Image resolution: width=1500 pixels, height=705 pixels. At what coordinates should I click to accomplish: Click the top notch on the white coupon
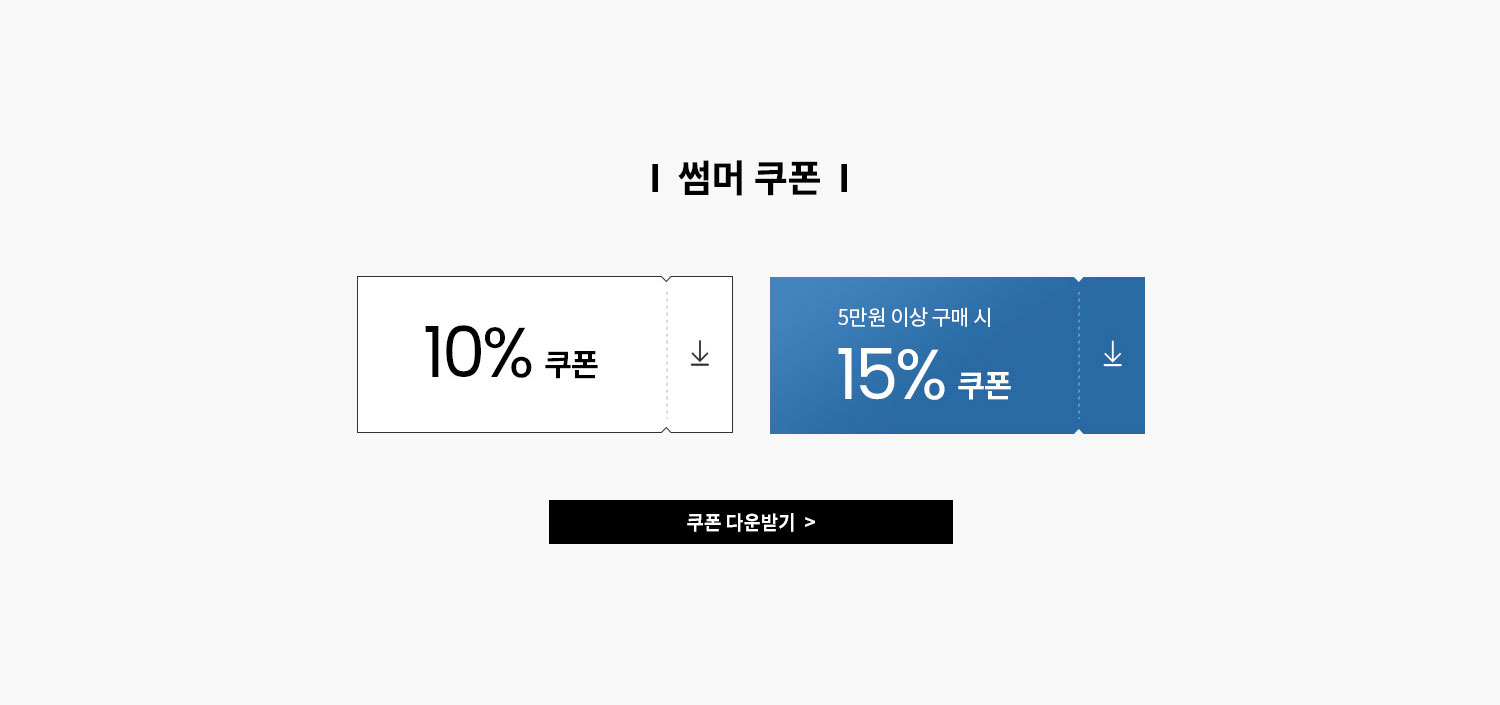click(667, 279)
